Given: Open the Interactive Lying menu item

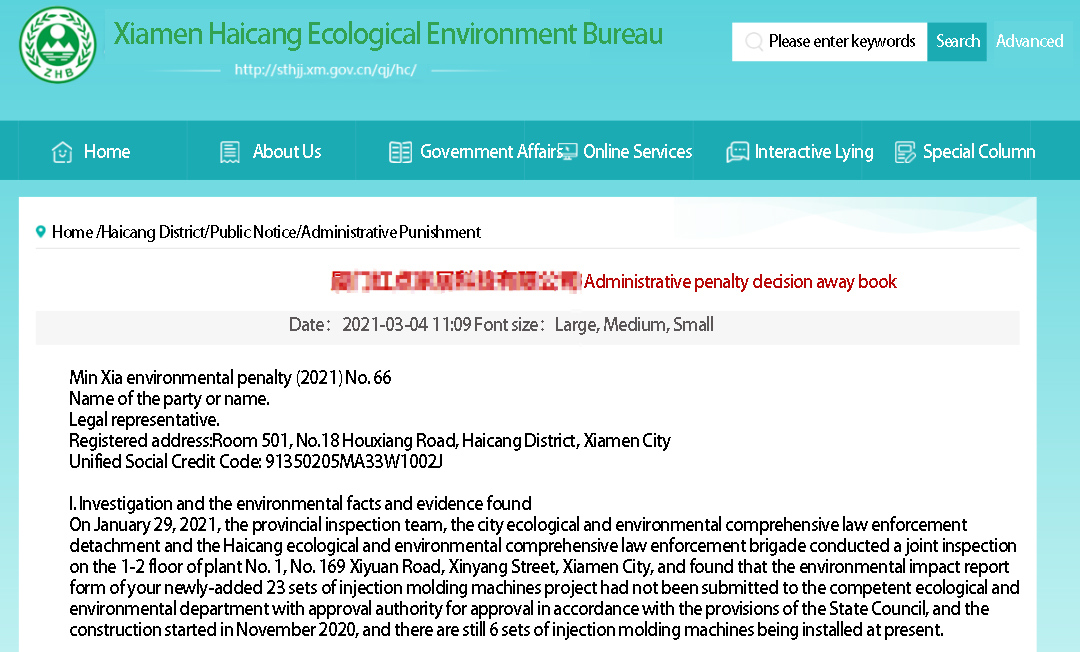Looking at the screenshot, I should (x=814, y=151).
